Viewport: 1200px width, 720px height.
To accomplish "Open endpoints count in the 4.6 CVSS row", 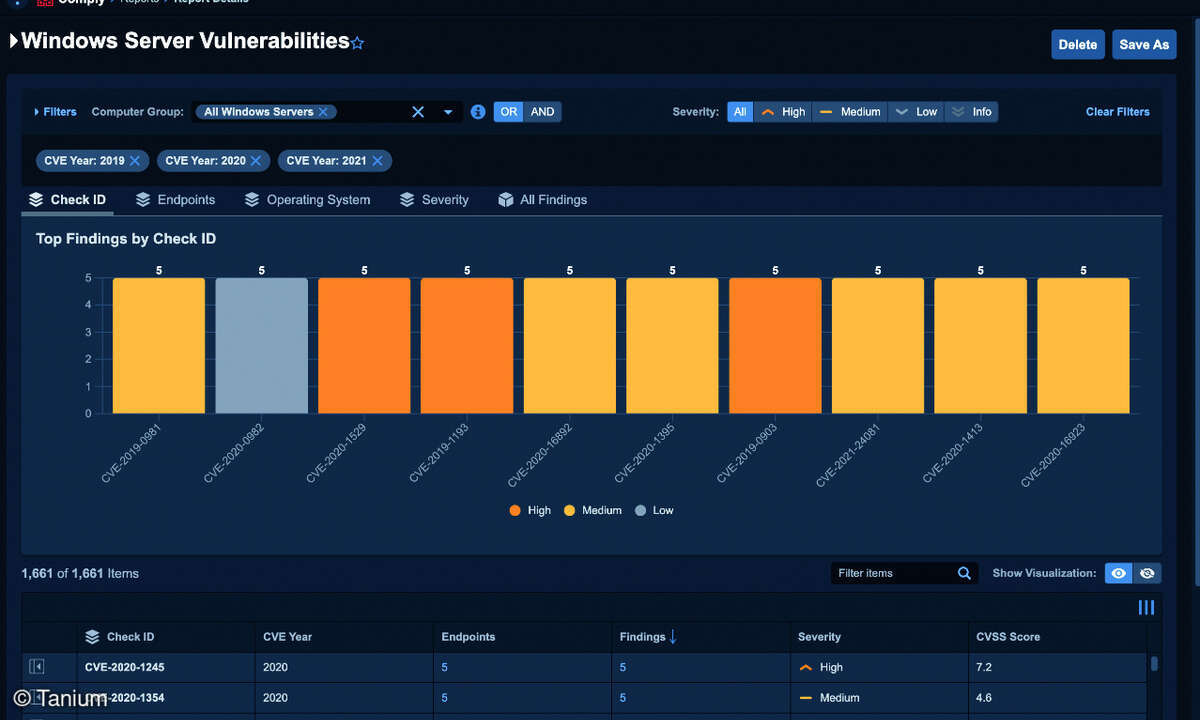I will point(444,698).
